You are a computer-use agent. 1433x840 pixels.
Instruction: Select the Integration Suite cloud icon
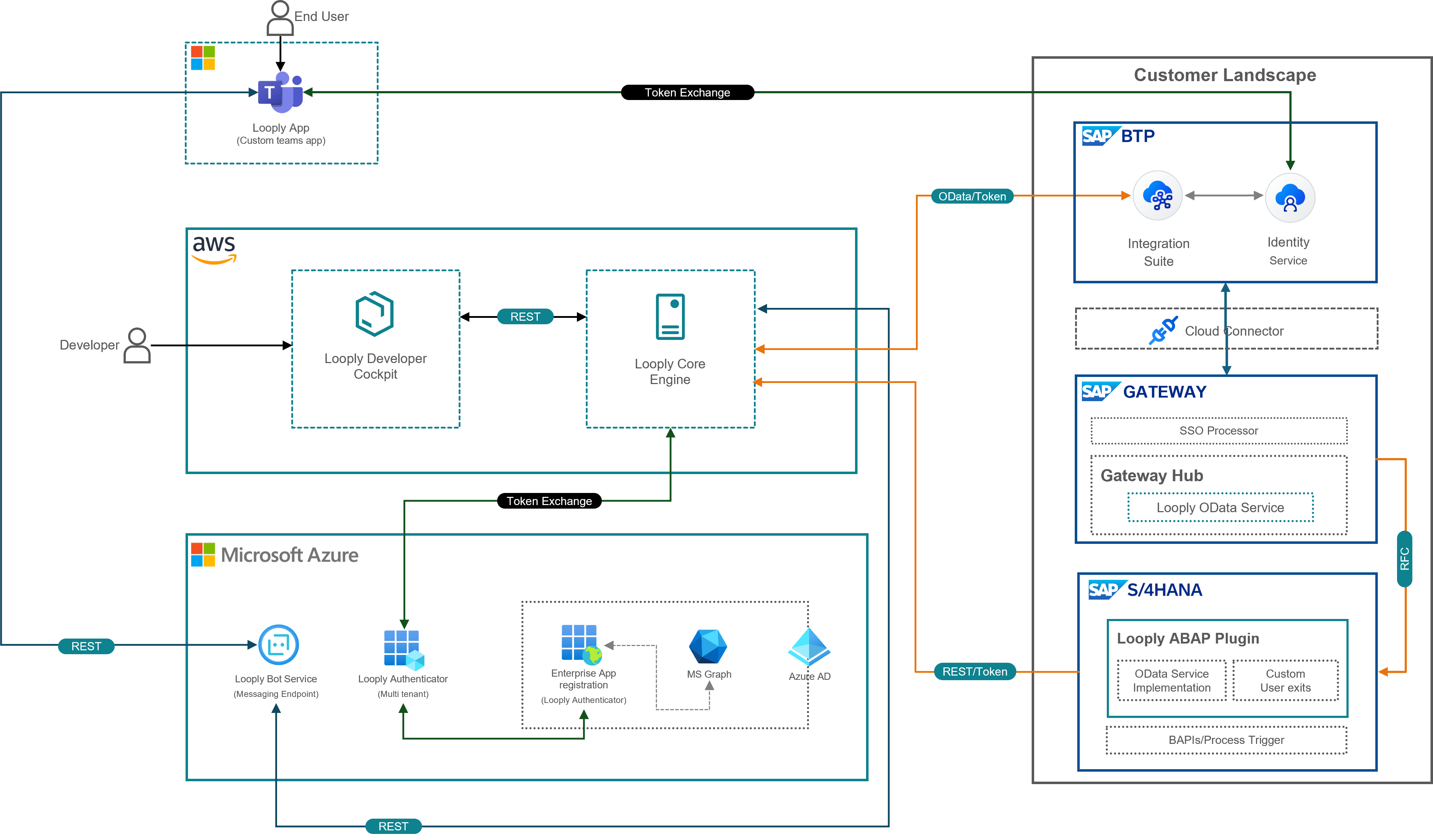(x=1158, y=195)
